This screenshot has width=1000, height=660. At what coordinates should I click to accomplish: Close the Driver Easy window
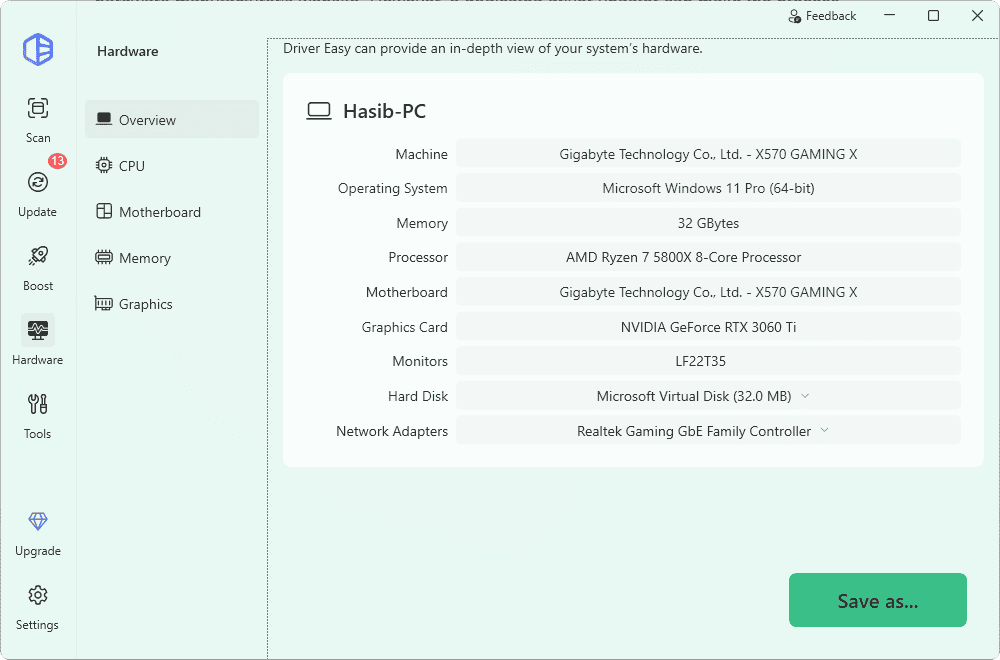click(x=977, y=15)
